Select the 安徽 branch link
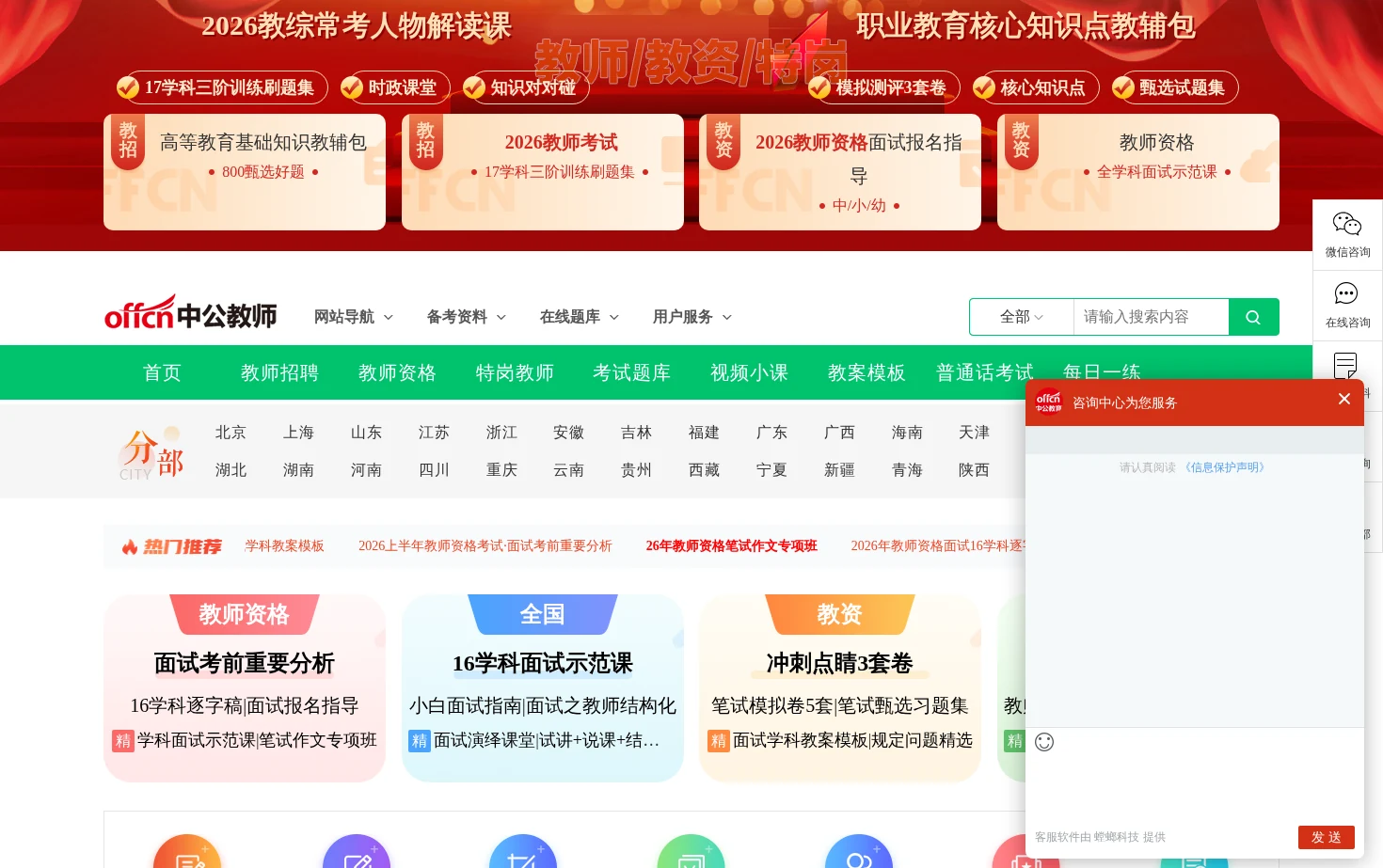Screen dimensions: 1383x868 click(568, 432)
